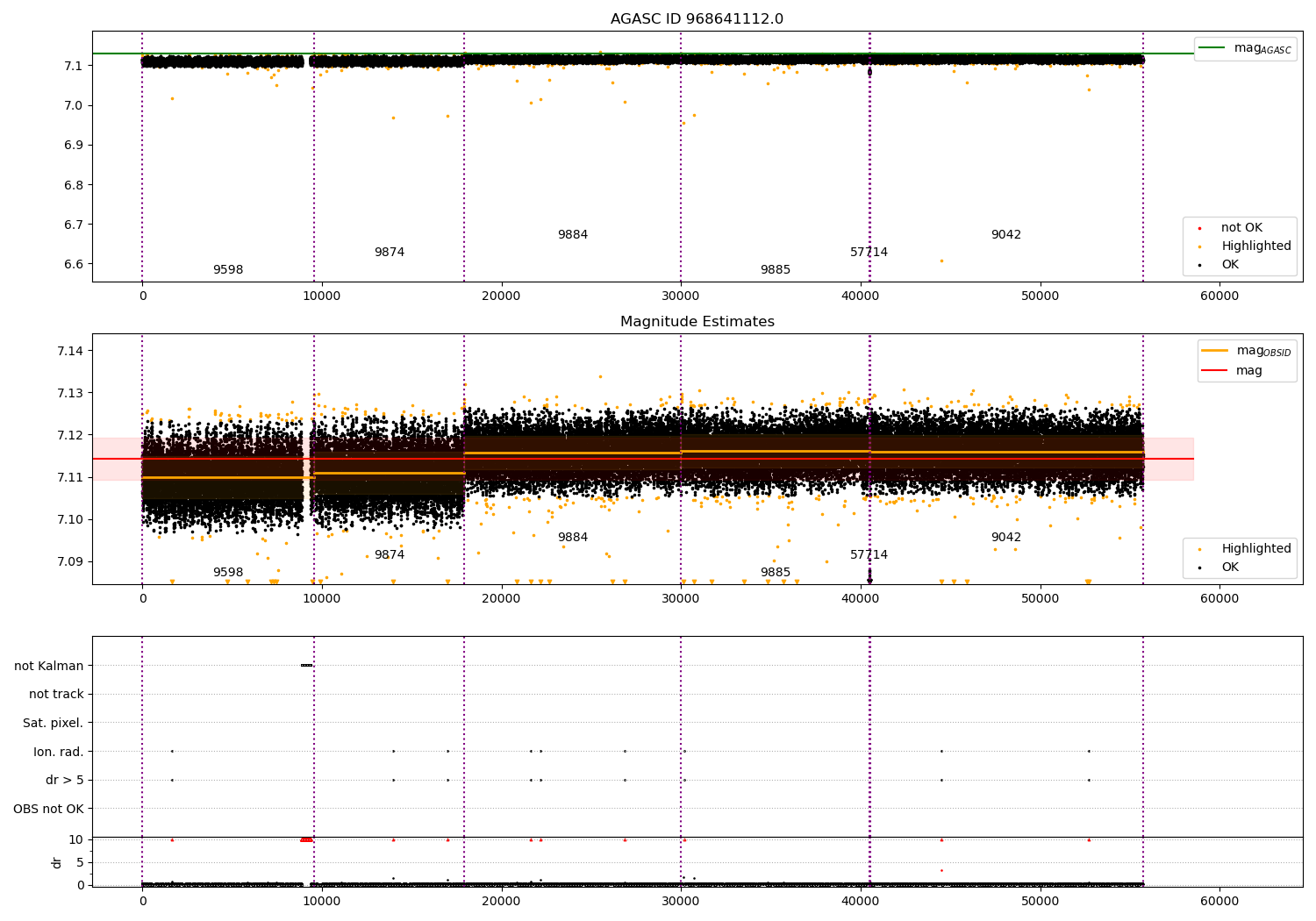
Task: Click the 30000 tick under the Magnitude Estimates plot
Action: click(x=681, y=599)
